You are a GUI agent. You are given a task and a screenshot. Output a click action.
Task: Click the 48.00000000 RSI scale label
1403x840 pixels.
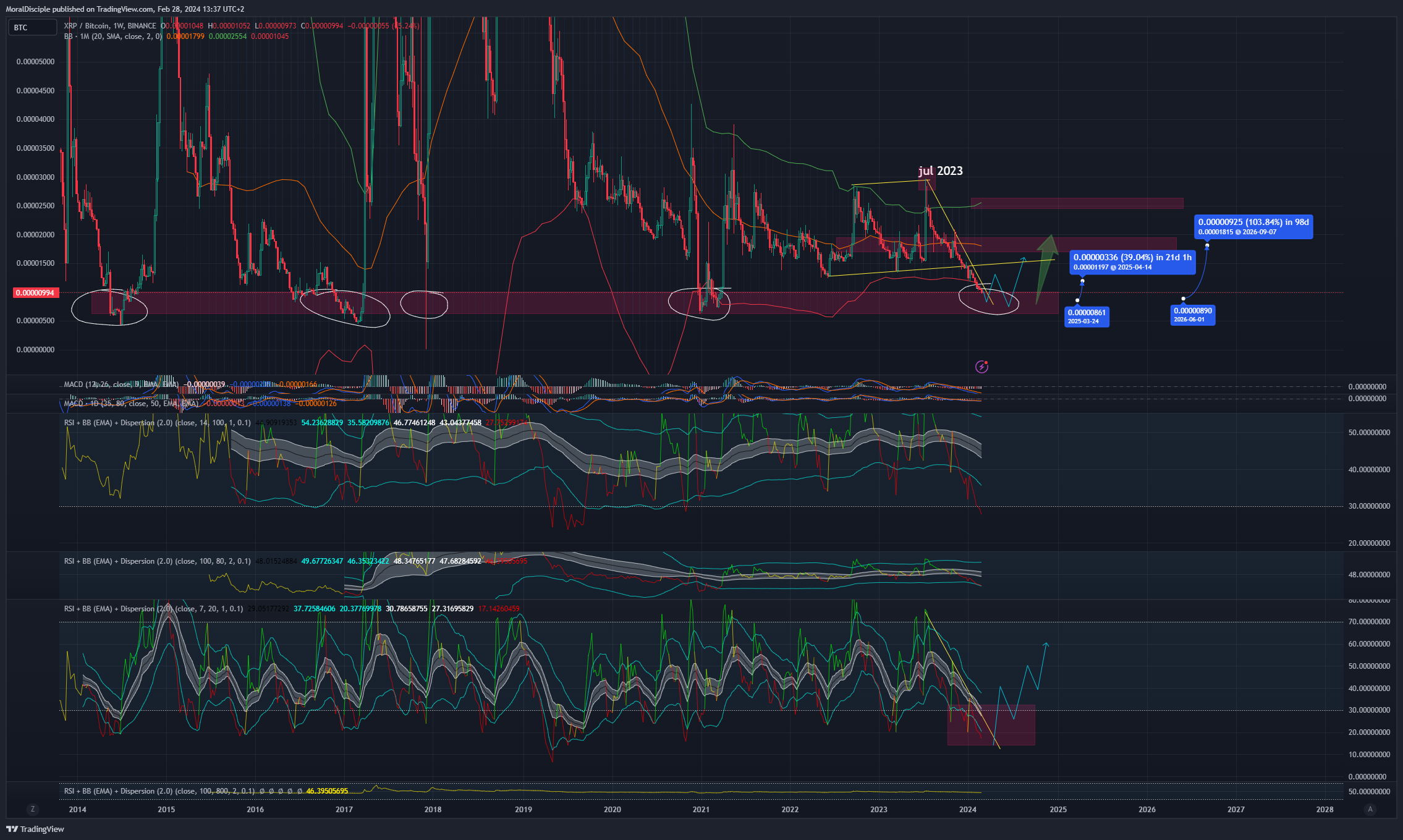click(1369, 575)
